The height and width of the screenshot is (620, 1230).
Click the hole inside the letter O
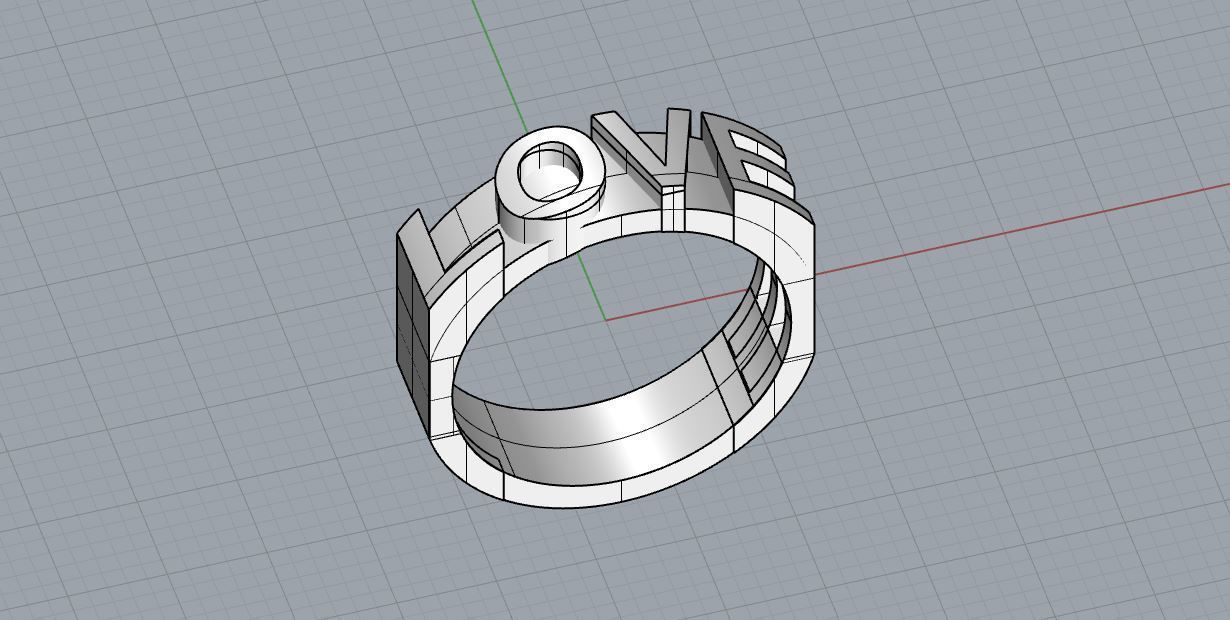tap(549, 170)
